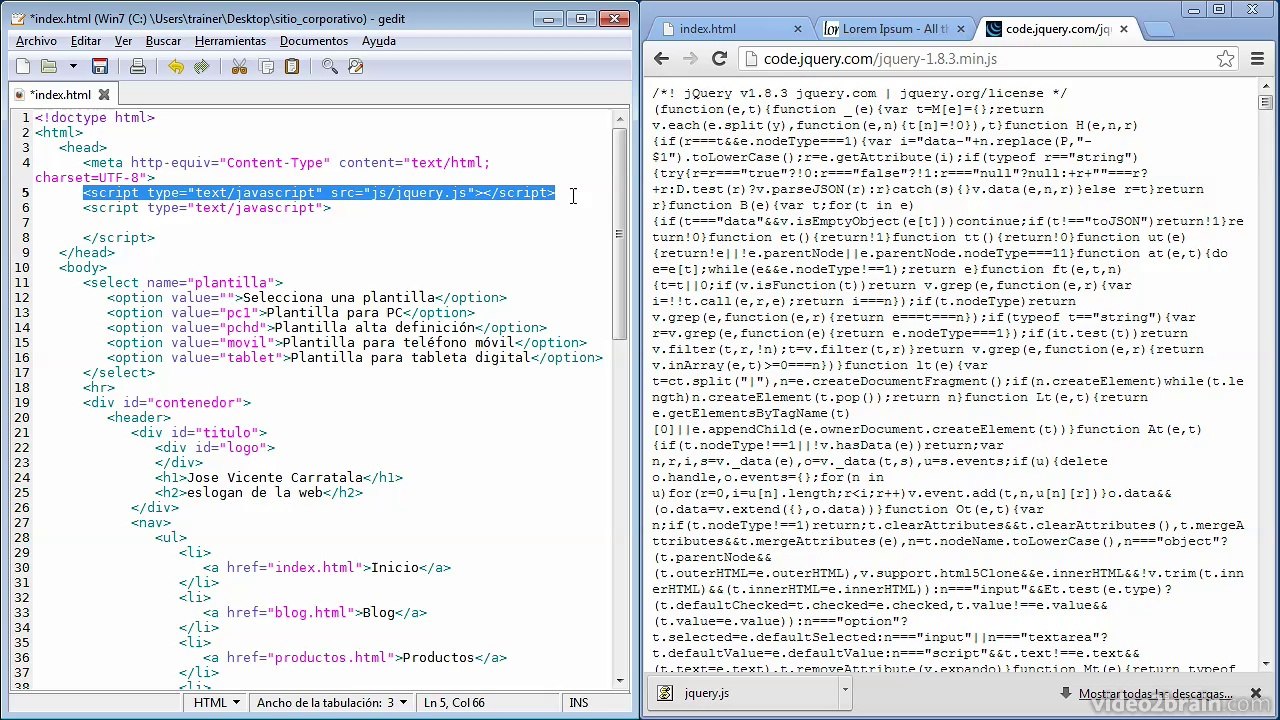This screenshot has width=1280, height=720.
Task: Click the body tag on line 9
Action: (83, 267)
